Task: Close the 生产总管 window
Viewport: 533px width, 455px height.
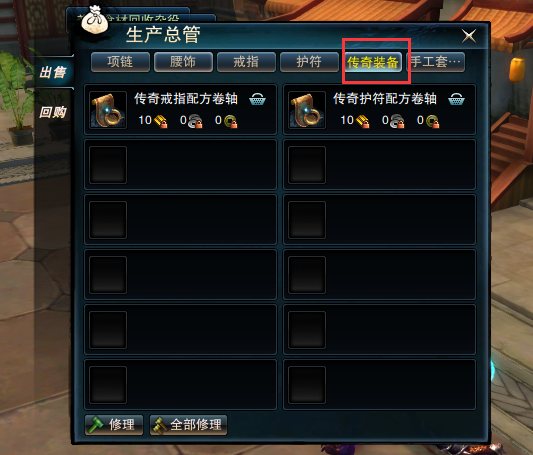Action: (469, 36)
